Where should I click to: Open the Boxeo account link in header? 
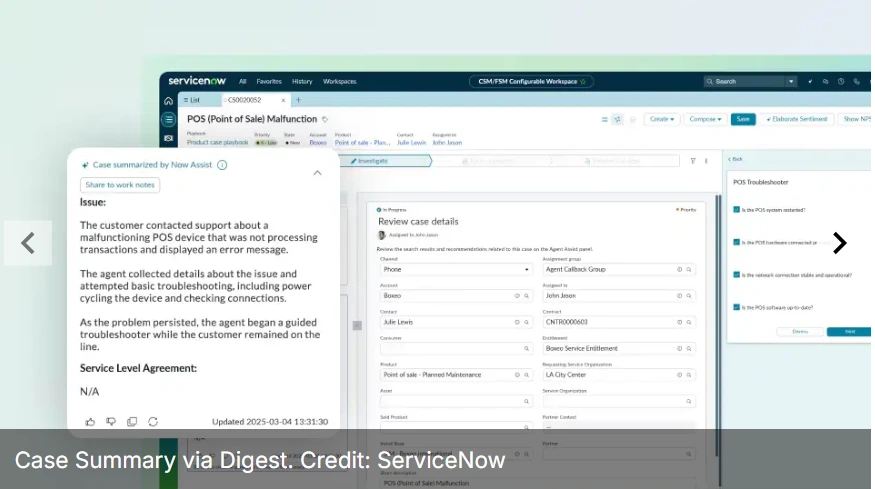[x=318, y=143]
